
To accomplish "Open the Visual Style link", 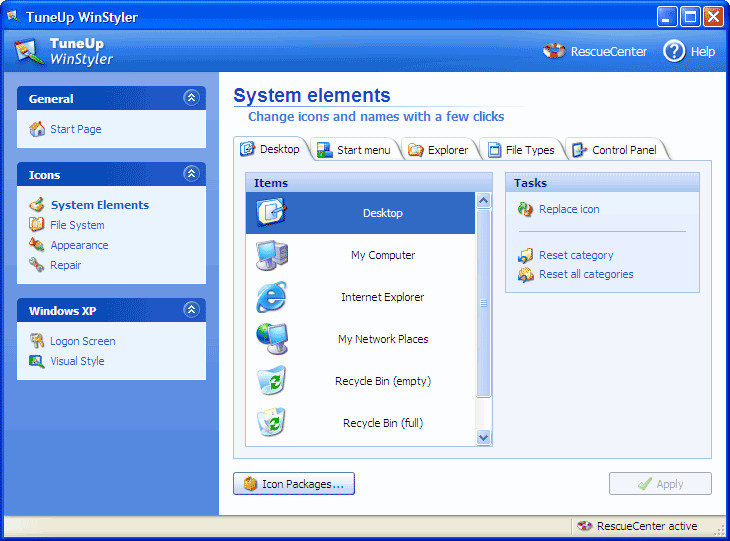I will coord(77,361).
